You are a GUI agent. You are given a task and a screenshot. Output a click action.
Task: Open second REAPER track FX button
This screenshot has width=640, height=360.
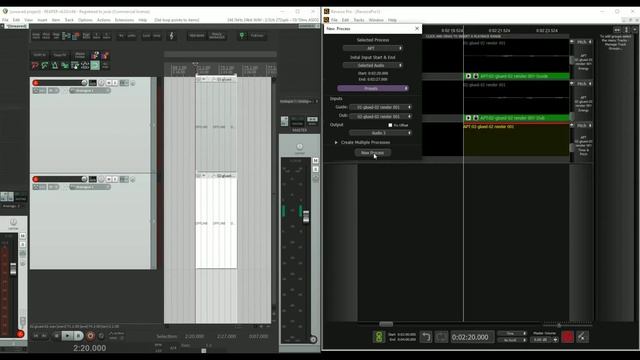(124, 179)
